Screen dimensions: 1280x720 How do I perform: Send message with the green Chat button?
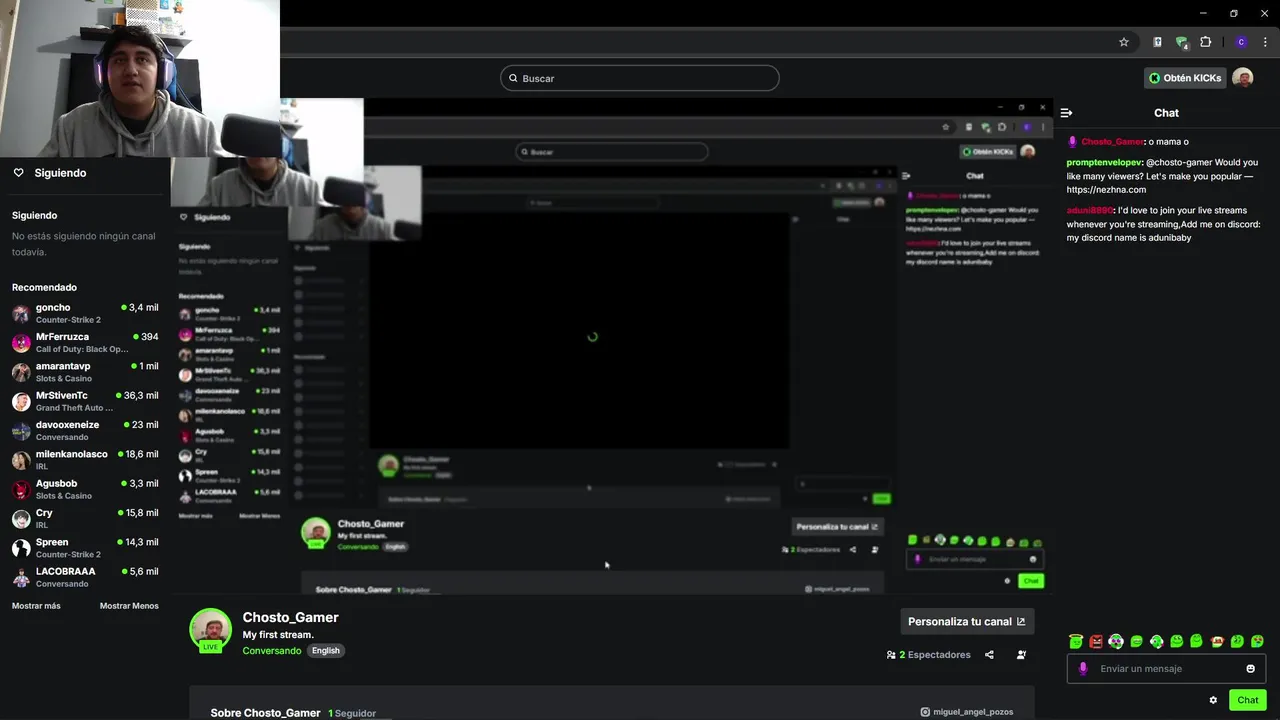(1247, 700)
